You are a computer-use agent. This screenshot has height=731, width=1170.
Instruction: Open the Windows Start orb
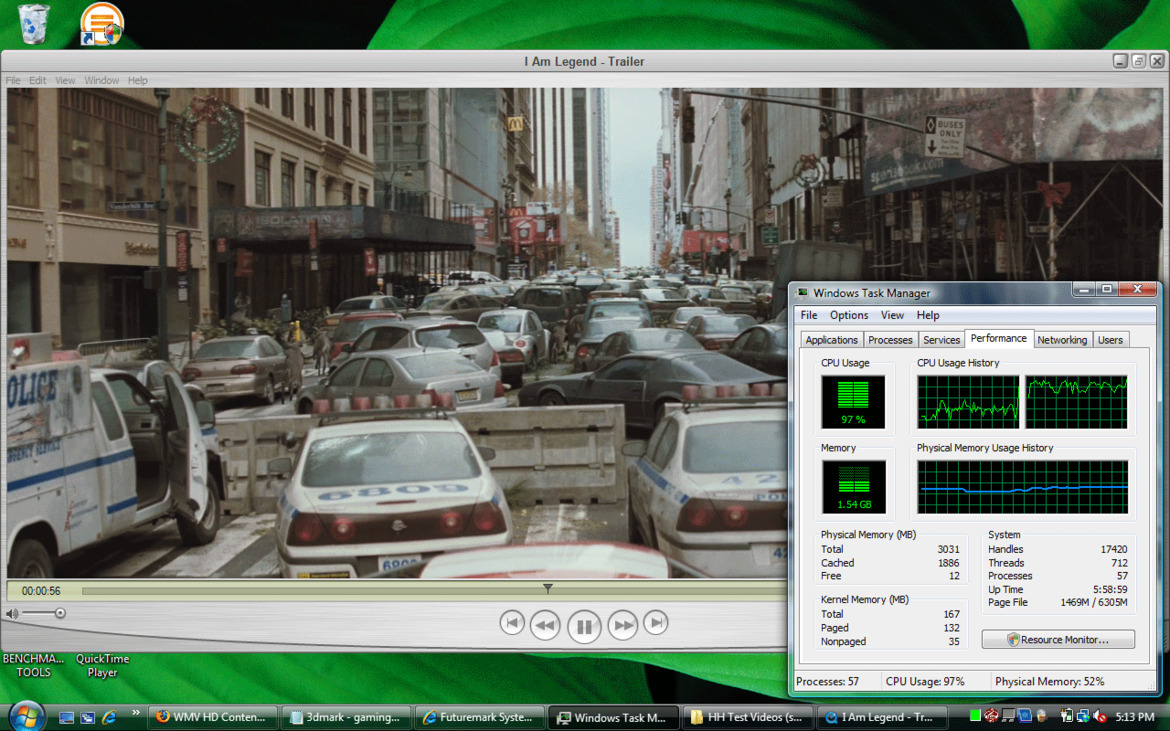[x=26, y=717]
